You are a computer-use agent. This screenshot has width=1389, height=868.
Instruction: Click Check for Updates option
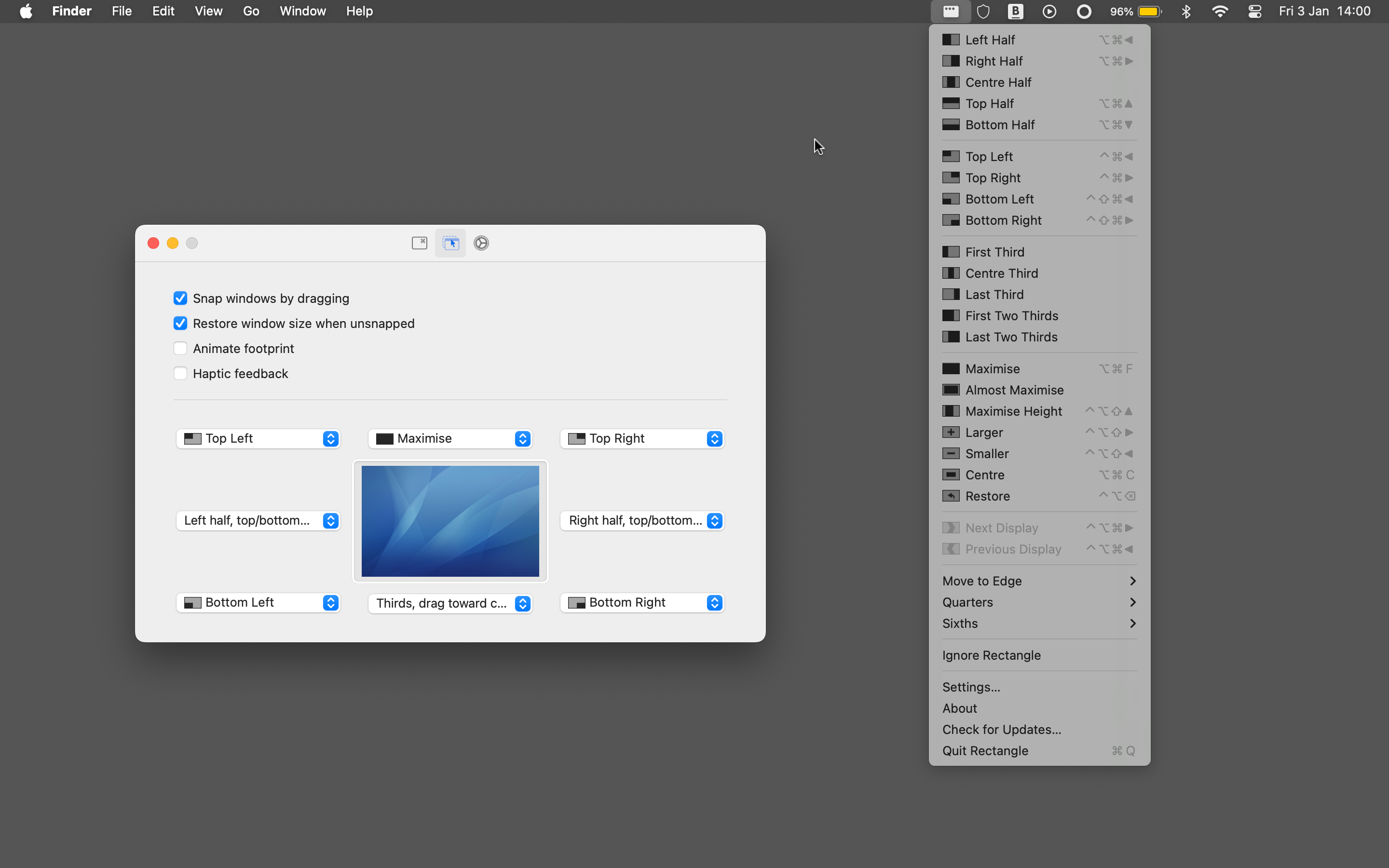[1001, 729]
